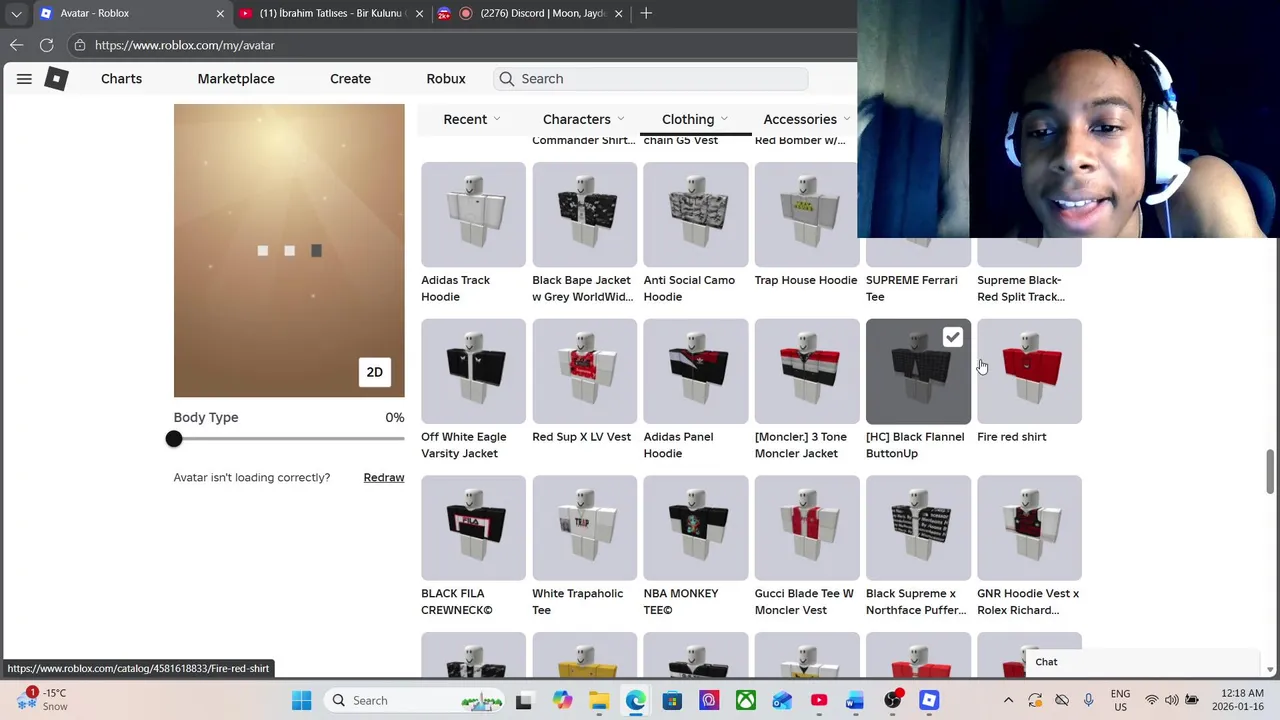Close the Discord browser tab

(x=618, y=14)
